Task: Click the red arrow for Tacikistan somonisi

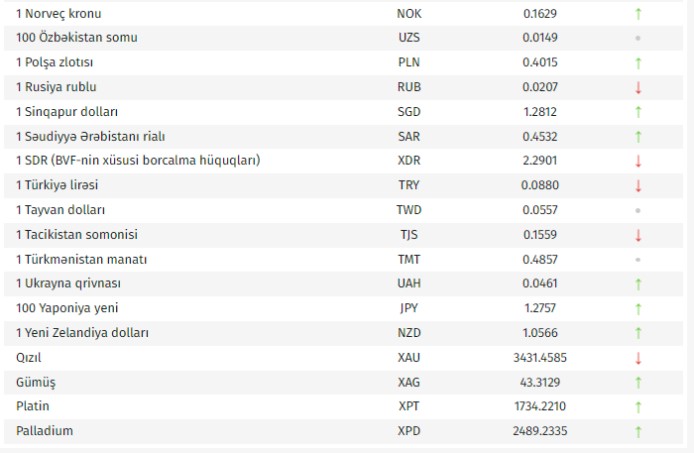Action: point(637,235)
